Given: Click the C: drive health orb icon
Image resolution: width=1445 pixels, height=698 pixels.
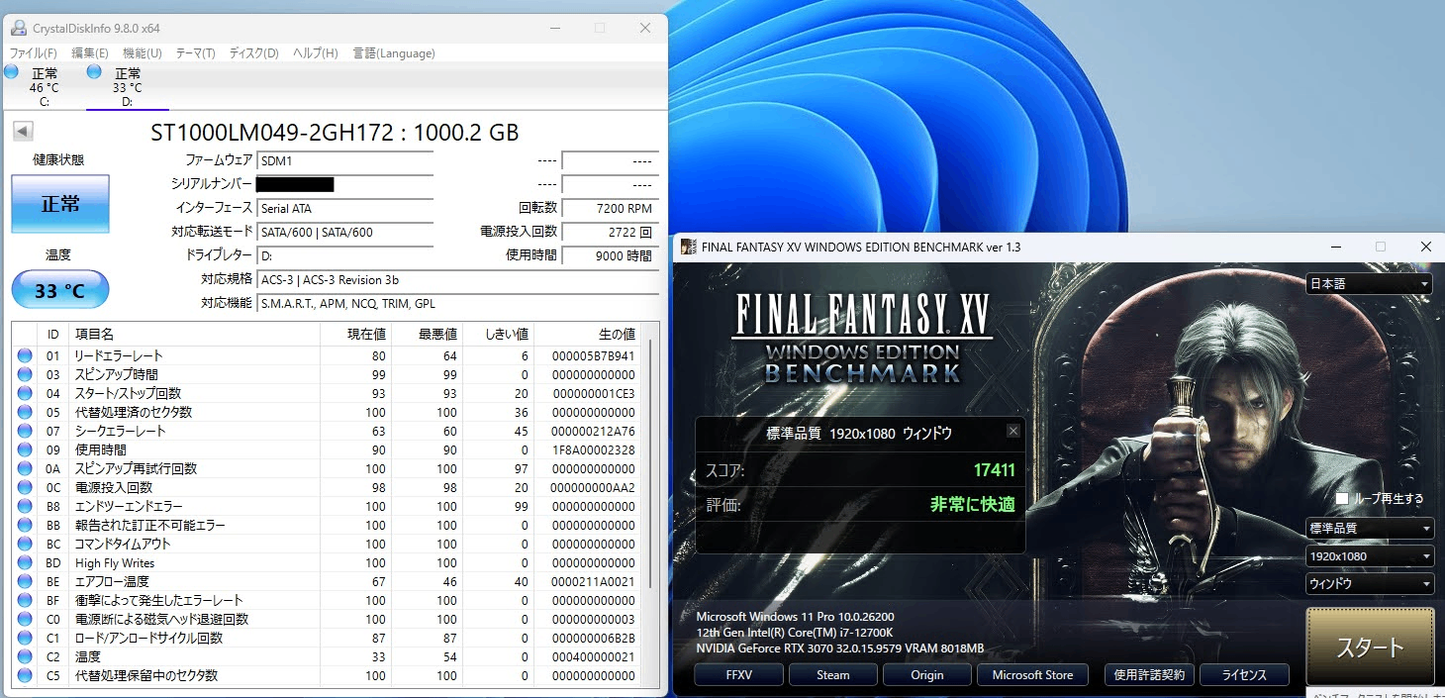Looking at the screenshot, I should click(x=11, y=72).
